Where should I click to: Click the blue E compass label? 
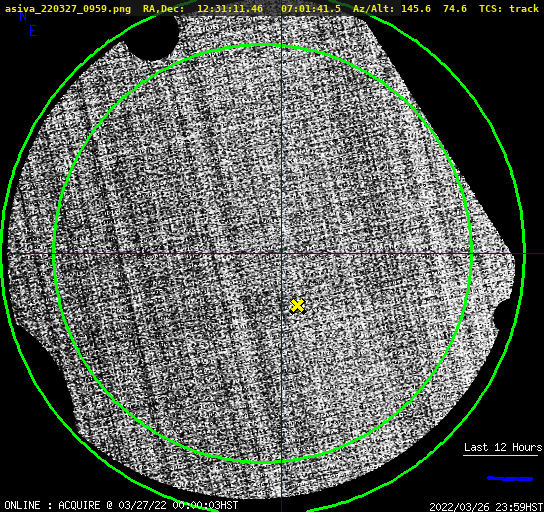pyautogui.click(x=33, y=31)
